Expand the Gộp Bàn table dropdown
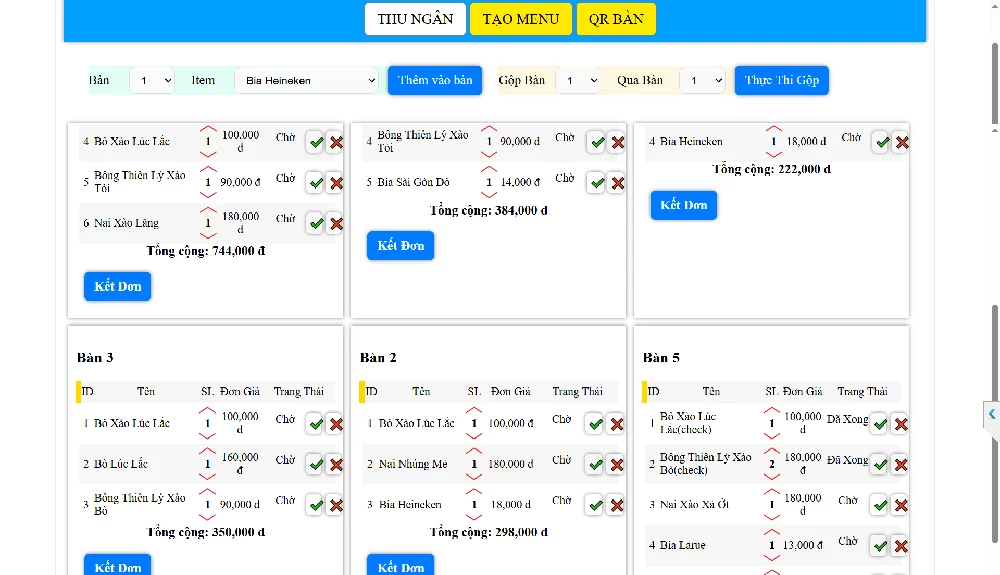The image size is (1000, 575). click(576, 80)
